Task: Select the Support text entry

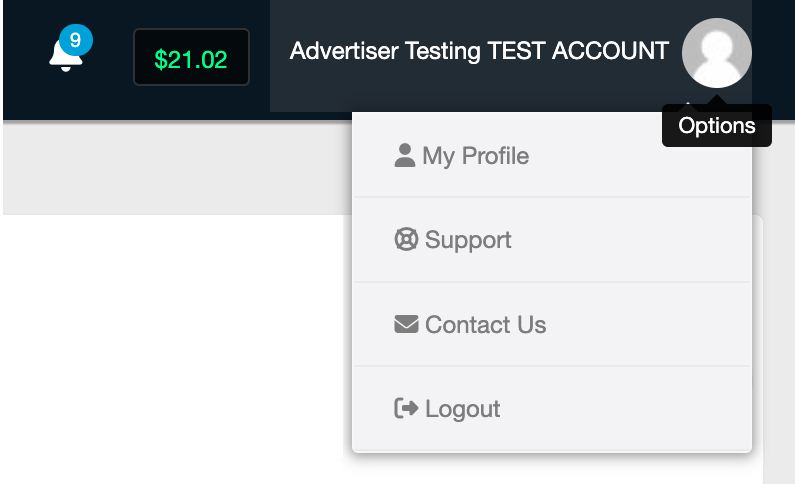Action: 468,240
